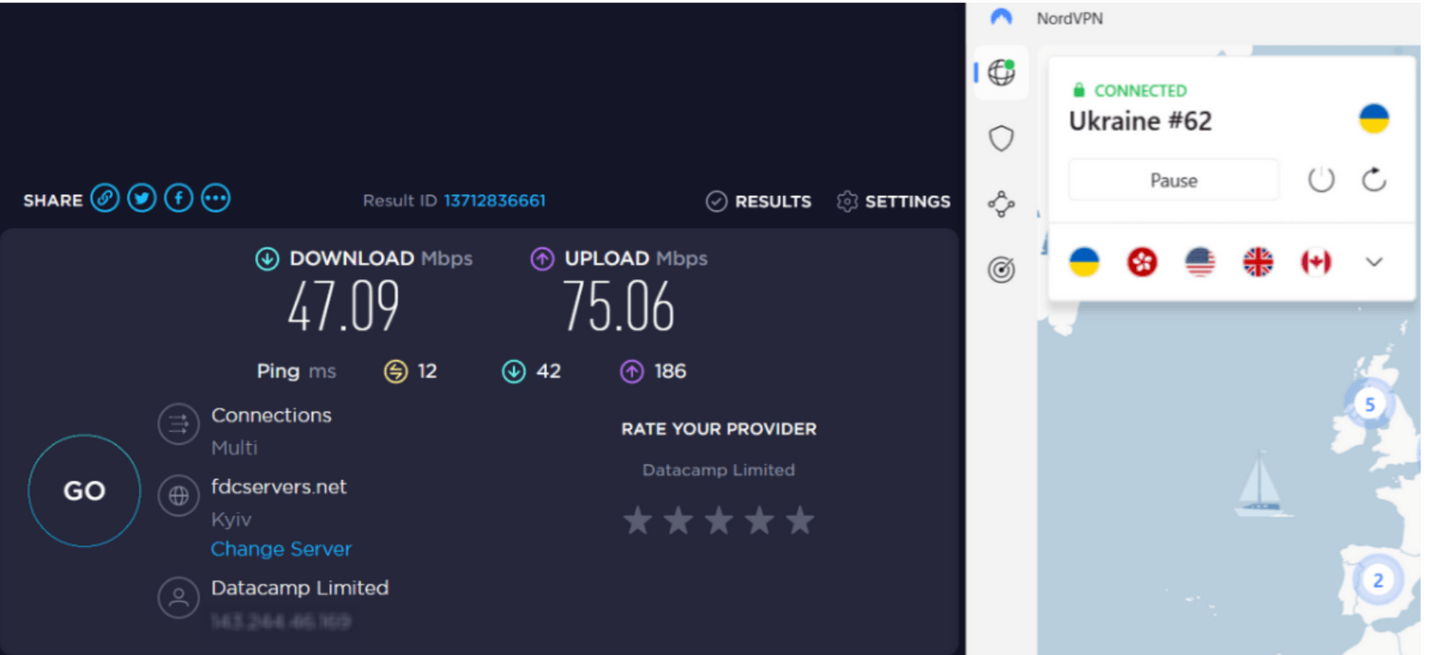
Task: Share the result on Facebook
Action: [x=179, y=199]
